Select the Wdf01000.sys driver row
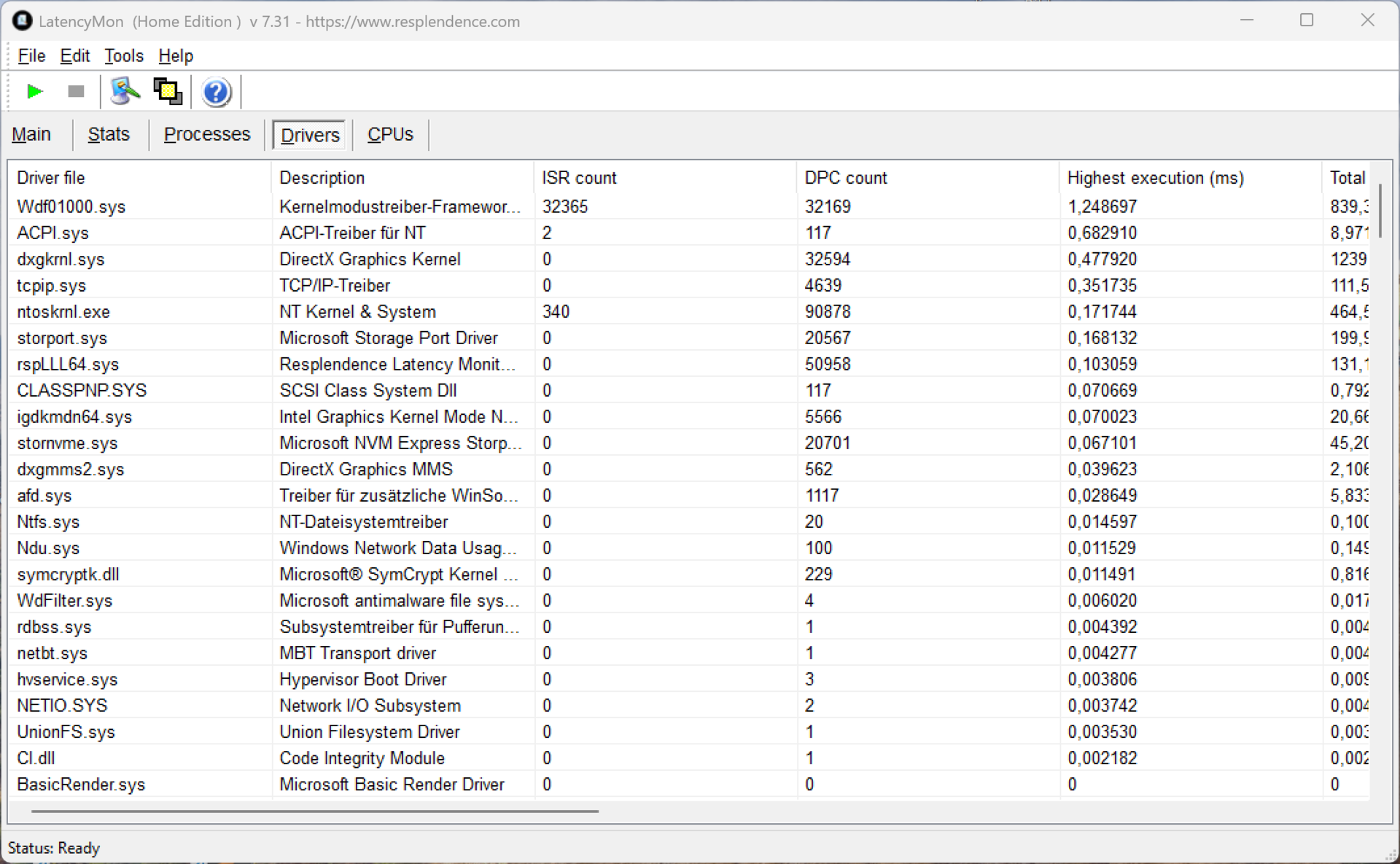 (x=71, y=207)
